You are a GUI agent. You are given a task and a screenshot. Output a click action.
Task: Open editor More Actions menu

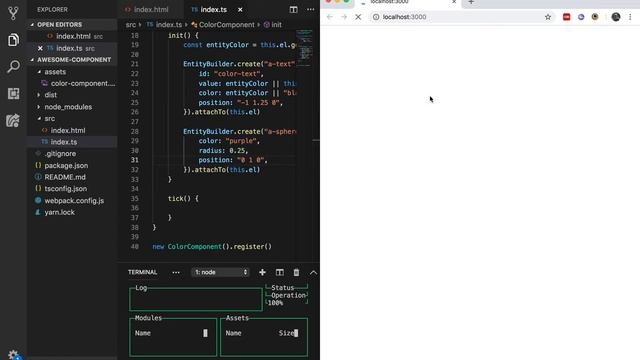(311, 9)
